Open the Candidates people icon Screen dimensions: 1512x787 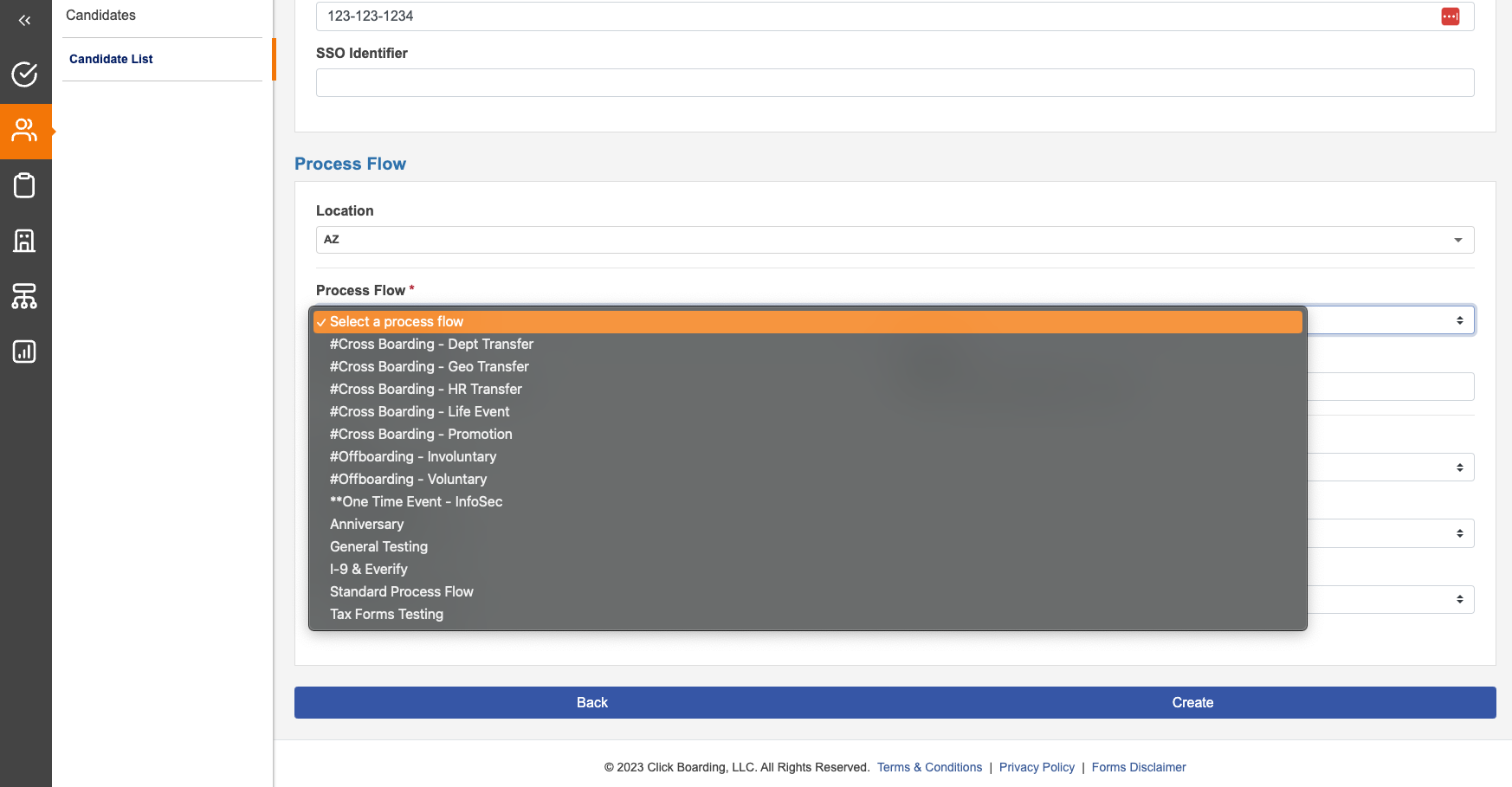[x=25, y=131]
